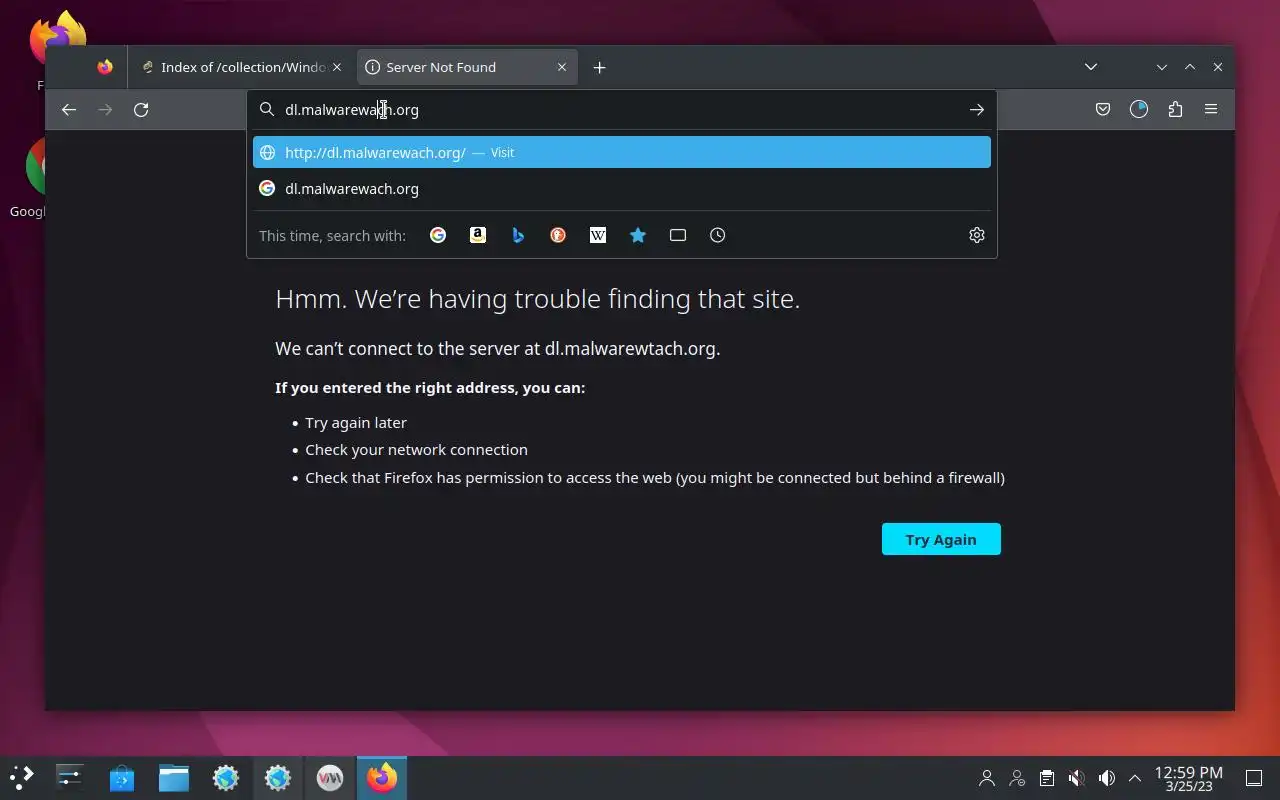Screen dimensions: 1280x800
Task: Open System Settings sliders icon in taskbar
Action: point(70,777)
